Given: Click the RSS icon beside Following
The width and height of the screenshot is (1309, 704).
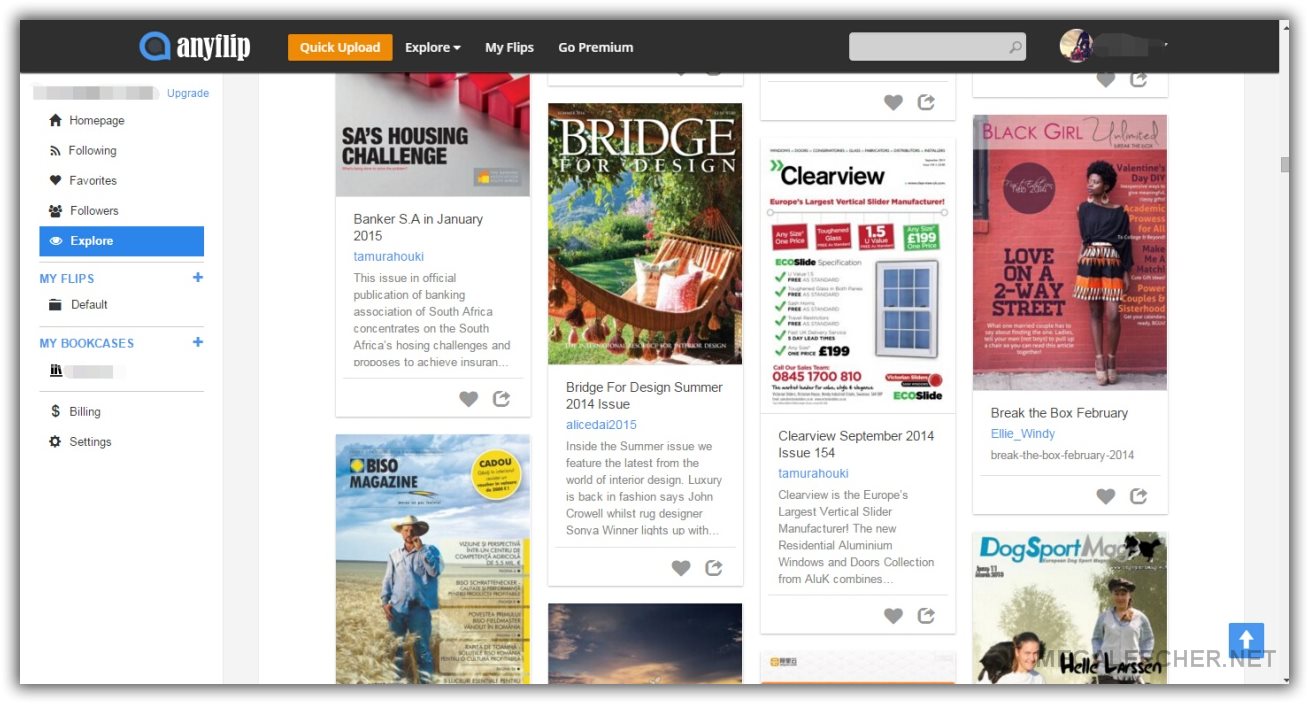Looking at the screenshot, I should point(55,150).
